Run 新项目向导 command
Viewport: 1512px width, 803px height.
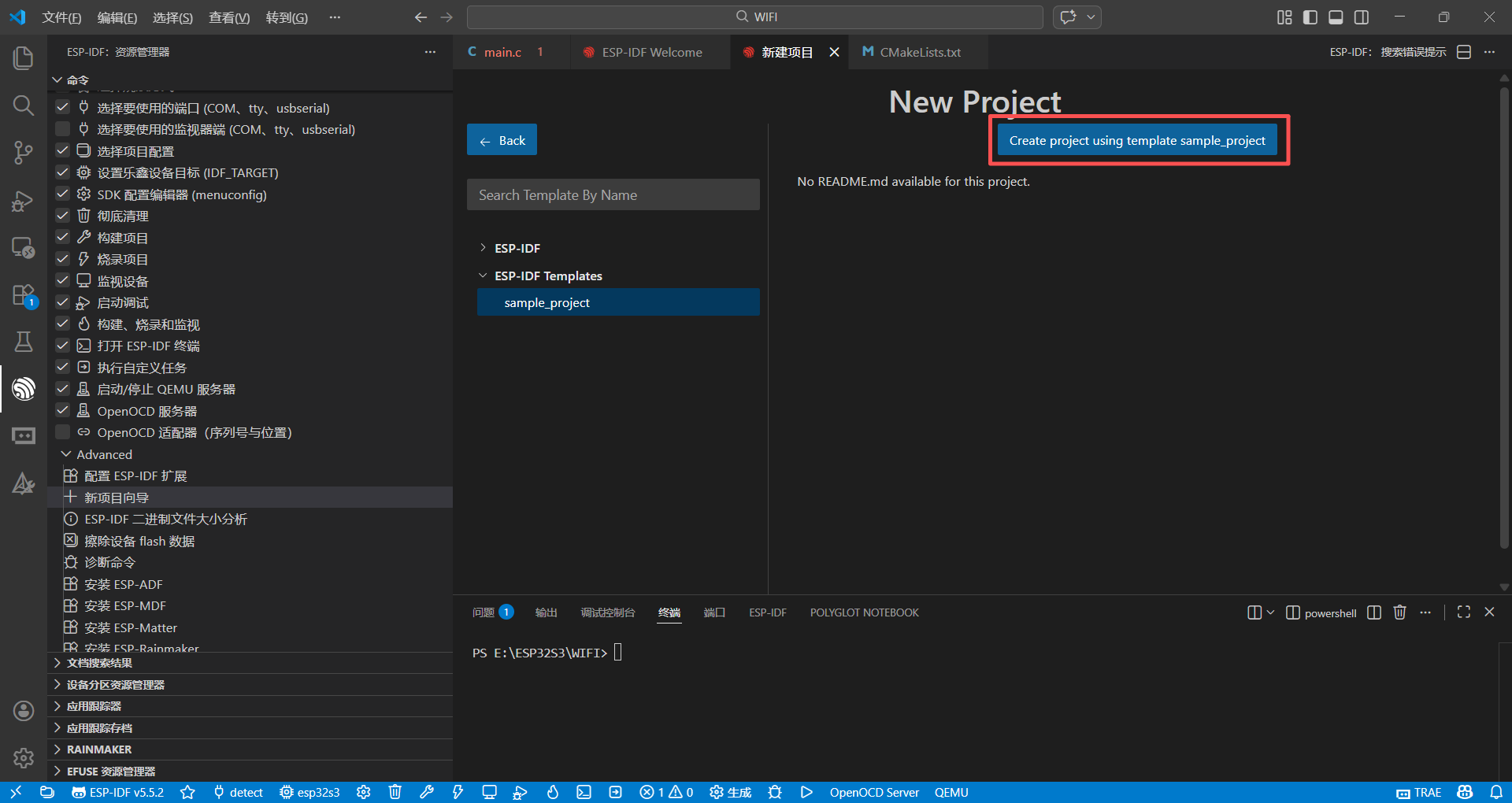[x=250, y=498]
